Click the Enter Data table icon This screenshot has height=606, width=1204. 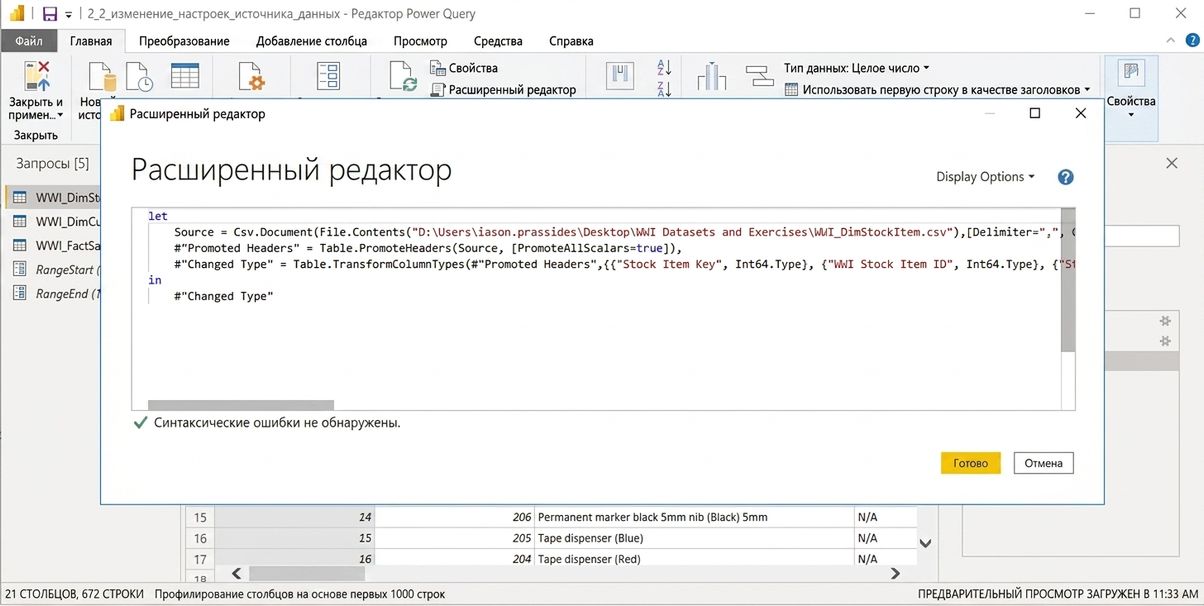185,77
